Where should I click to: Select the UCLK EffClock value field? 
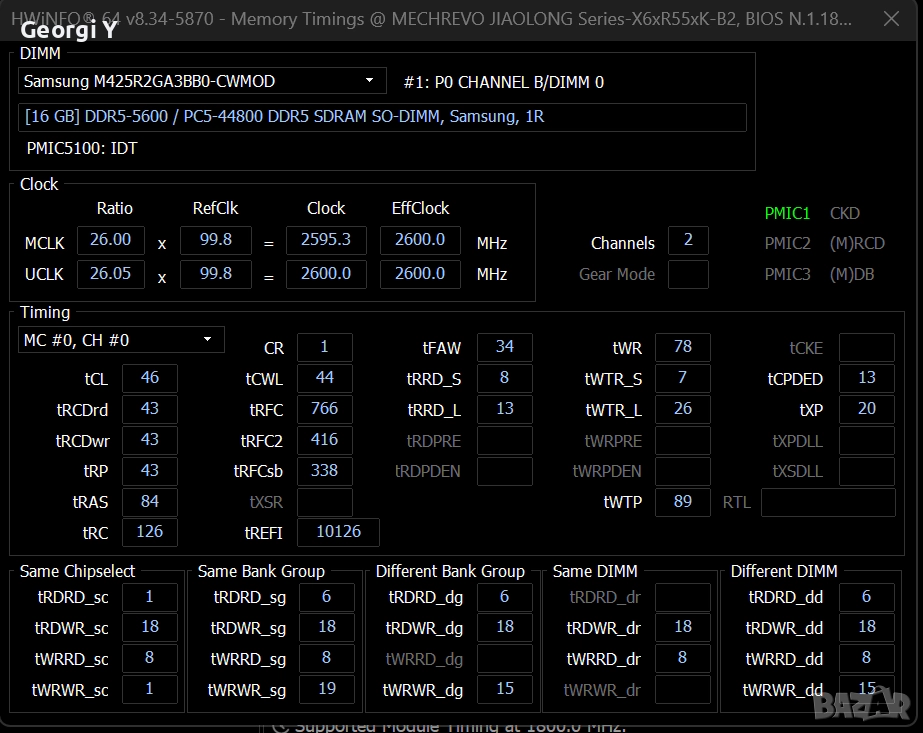tap(420, 274)
